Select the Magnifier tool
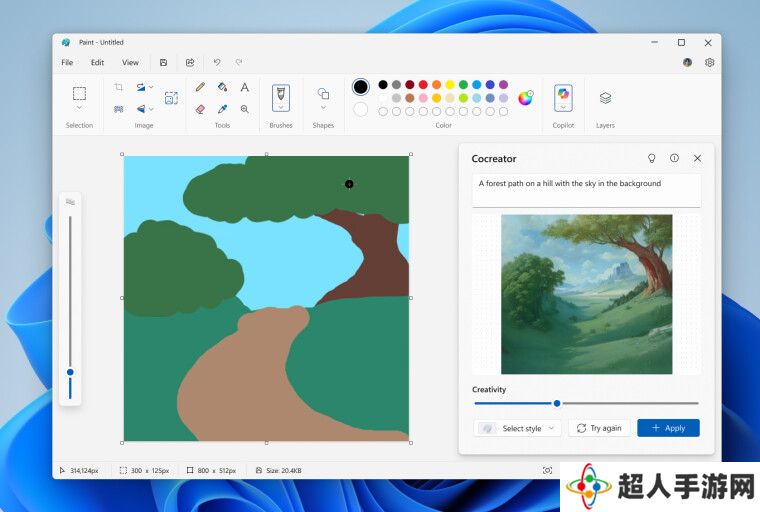 [x=245, y=109]
